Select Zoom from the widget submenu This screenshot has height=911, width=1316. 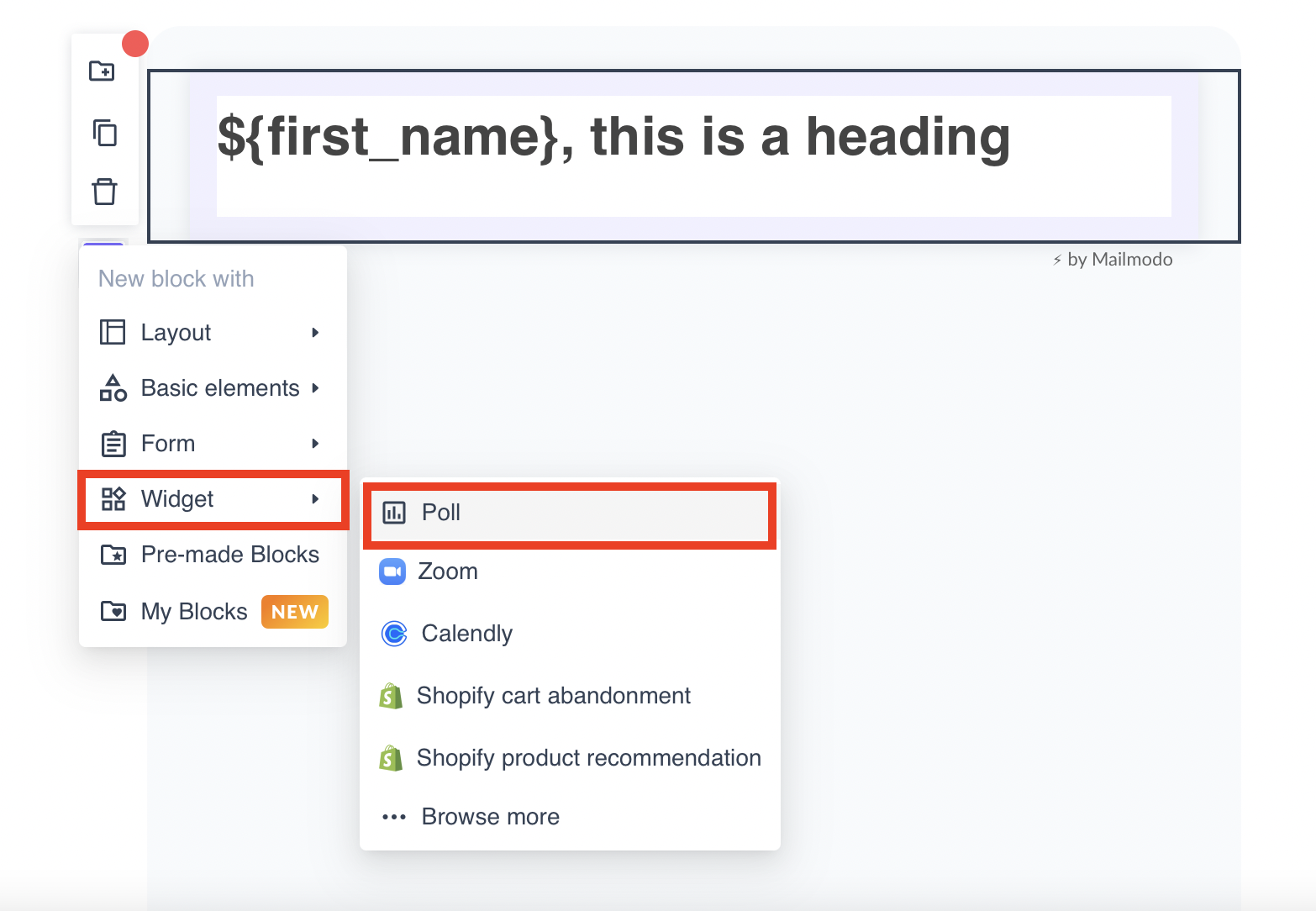[570, 571]
